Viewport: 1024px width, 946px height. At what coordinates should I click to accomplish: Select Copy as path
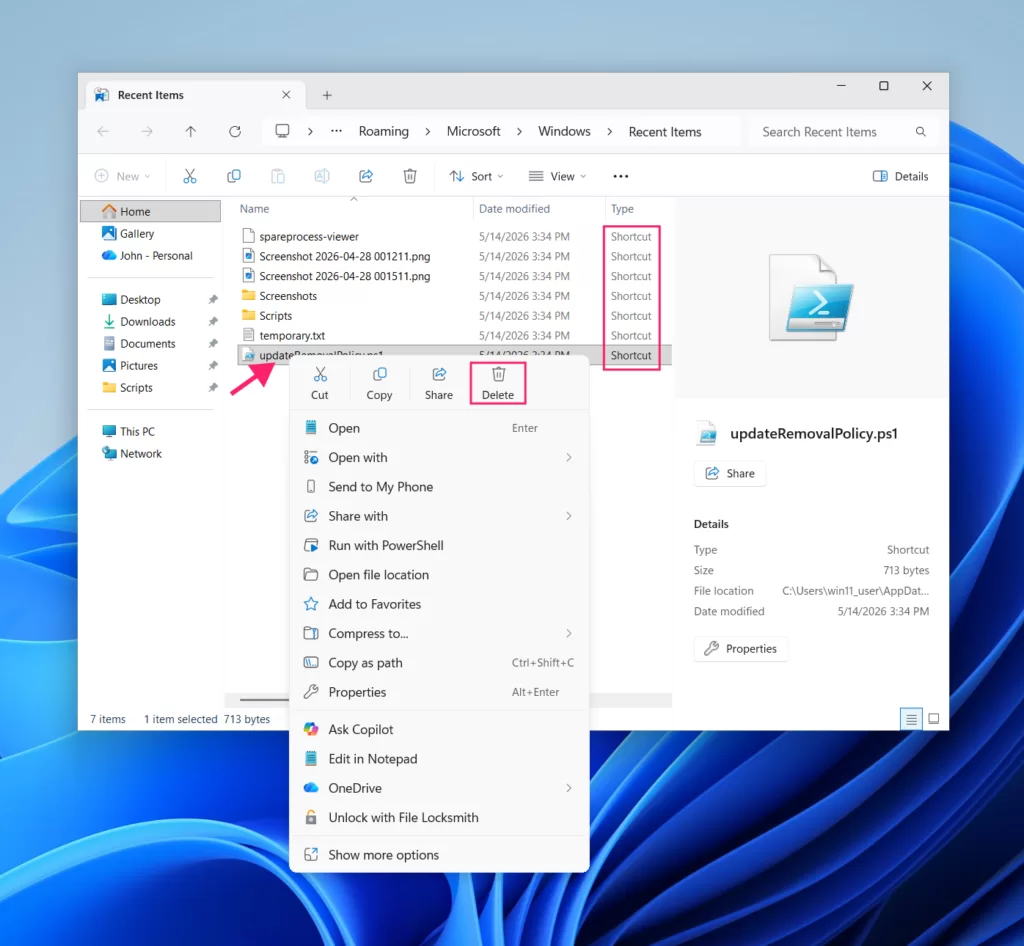[439, 663]
